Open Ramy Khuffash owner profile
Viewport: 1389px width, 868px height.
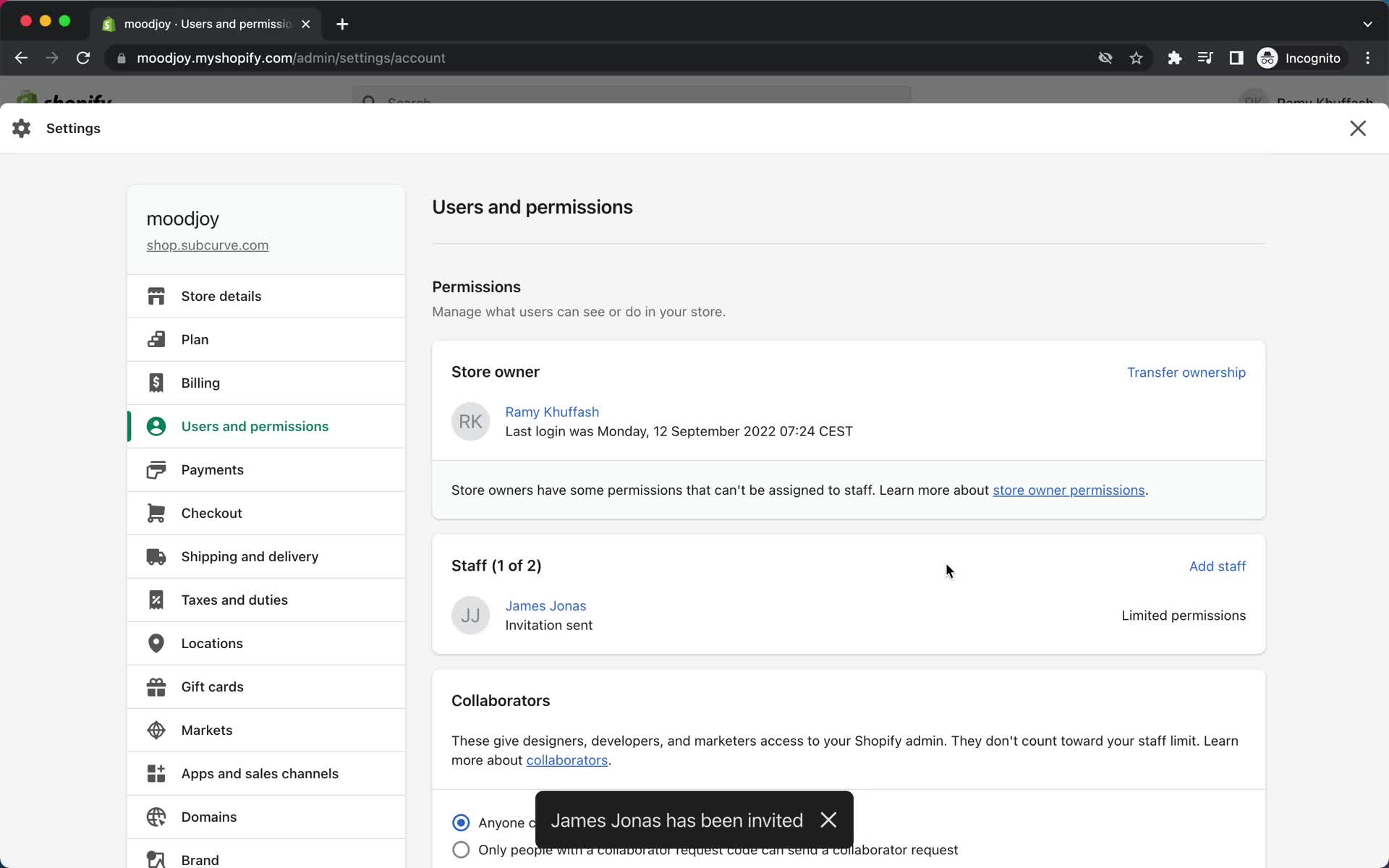(552, 412)
